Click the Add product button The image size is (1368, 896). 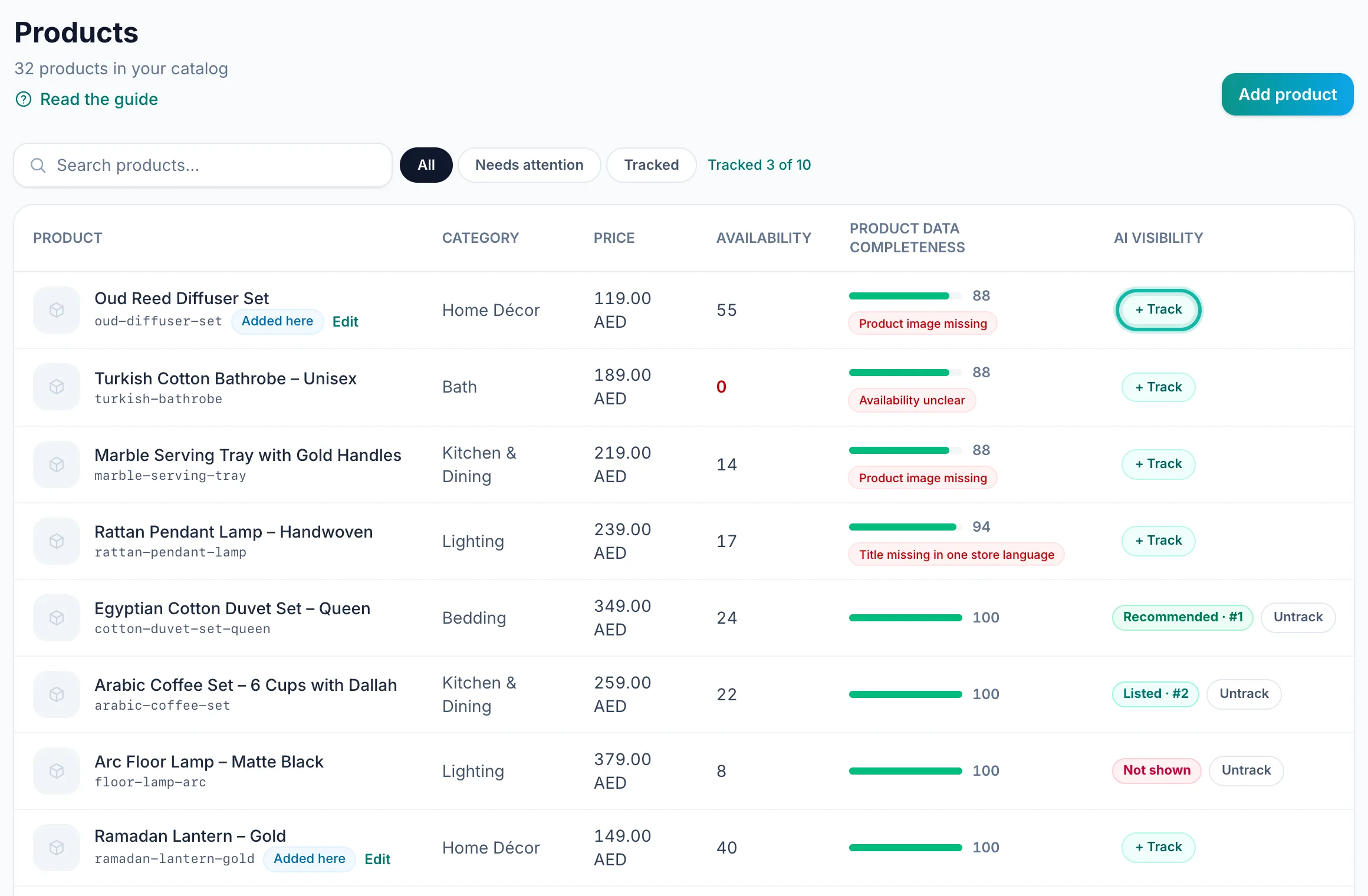(x=1287, y=94)
